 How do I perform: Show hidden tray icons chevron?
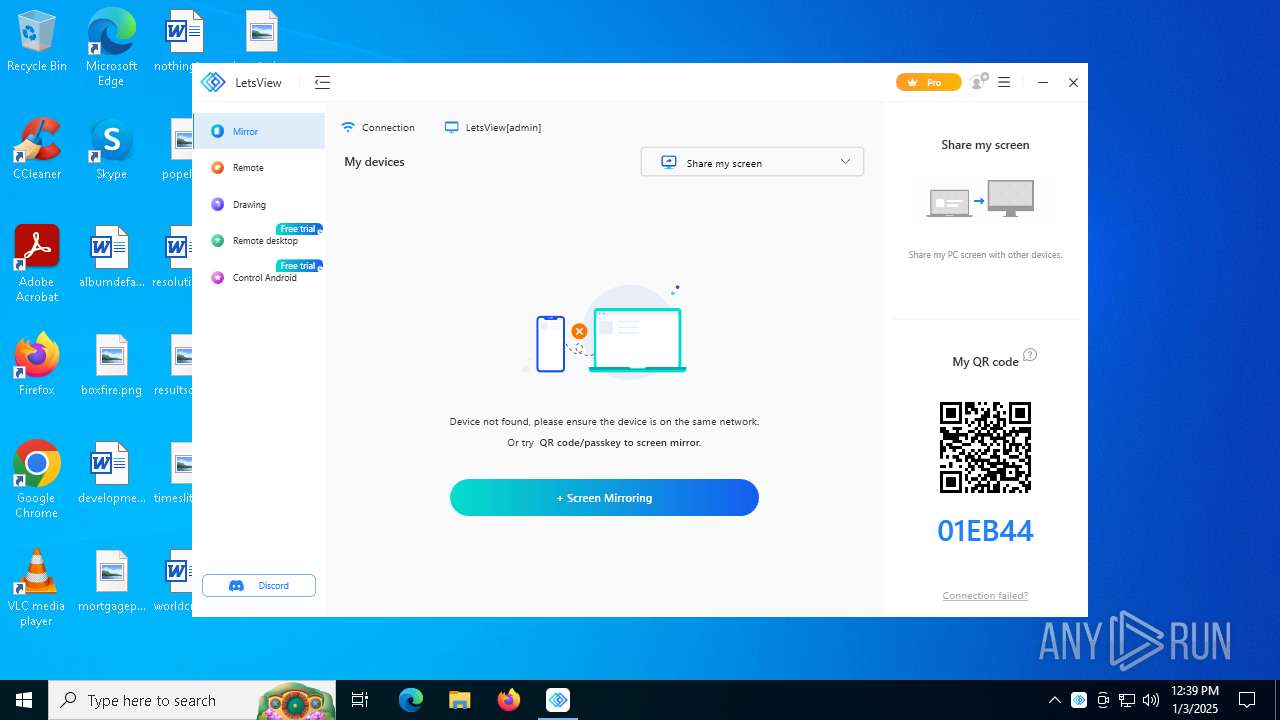[x=1055, y=700]
